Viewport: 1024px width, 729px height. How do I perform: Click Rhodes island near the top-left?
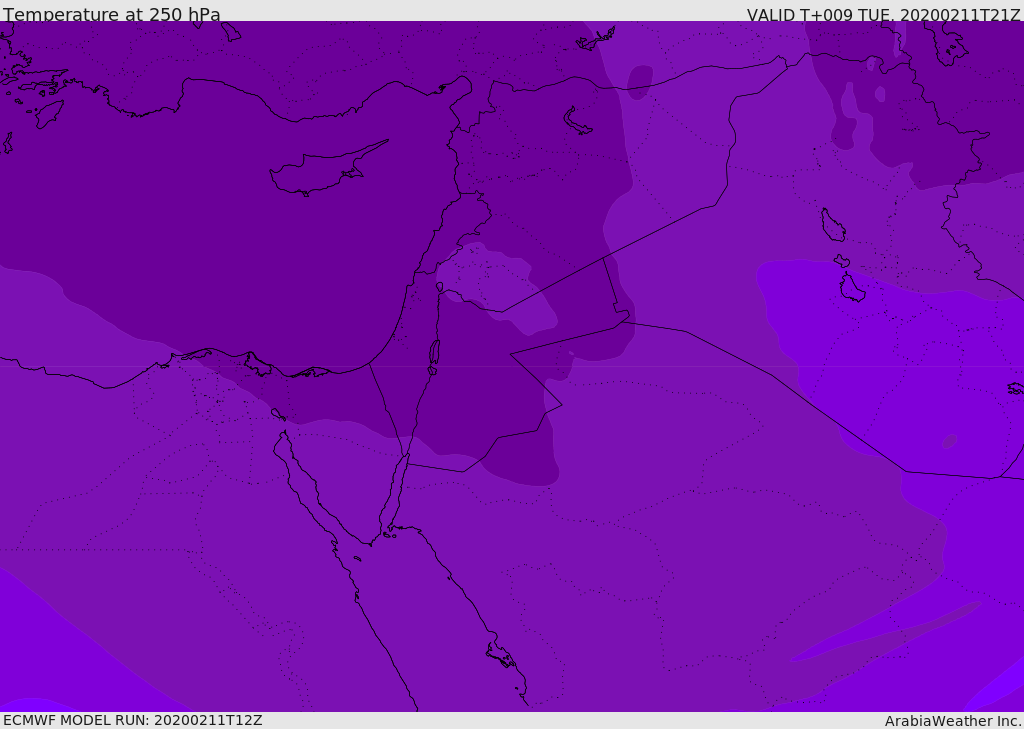(48, 113)
